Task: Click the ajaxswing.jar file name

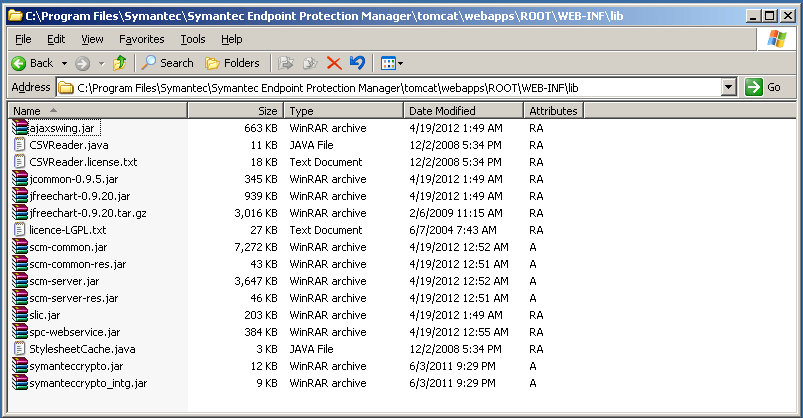Action: [62, 128]
